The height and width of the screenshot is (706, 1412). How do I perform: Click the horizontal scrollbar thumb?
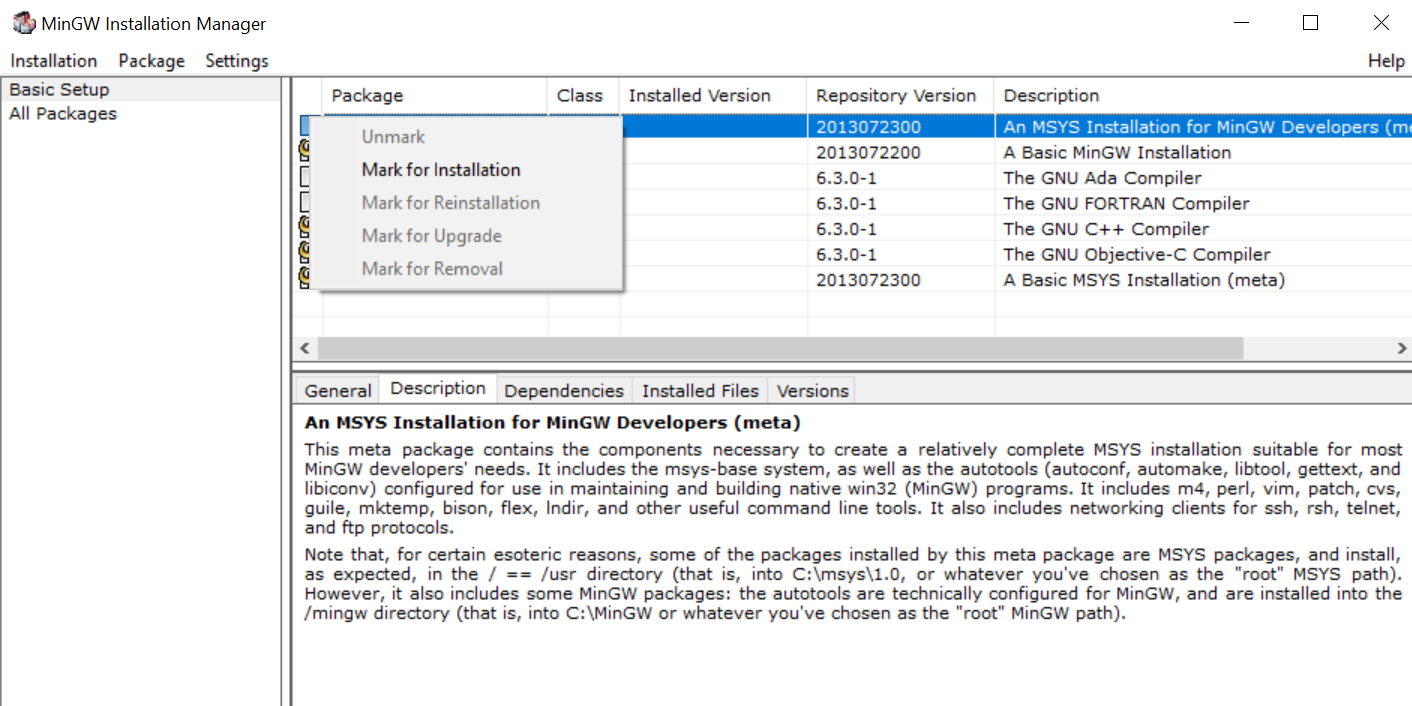[780, 348]
